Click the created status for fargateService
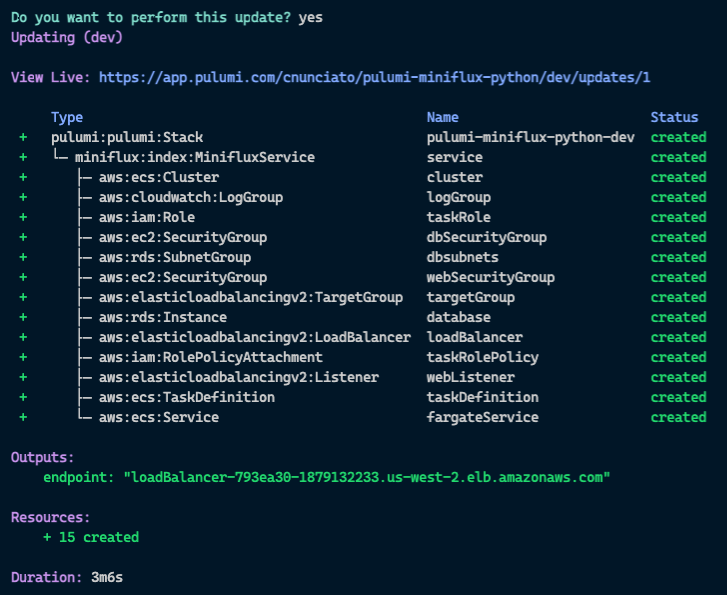Screen dimensions: 727x595 point(678,417)
